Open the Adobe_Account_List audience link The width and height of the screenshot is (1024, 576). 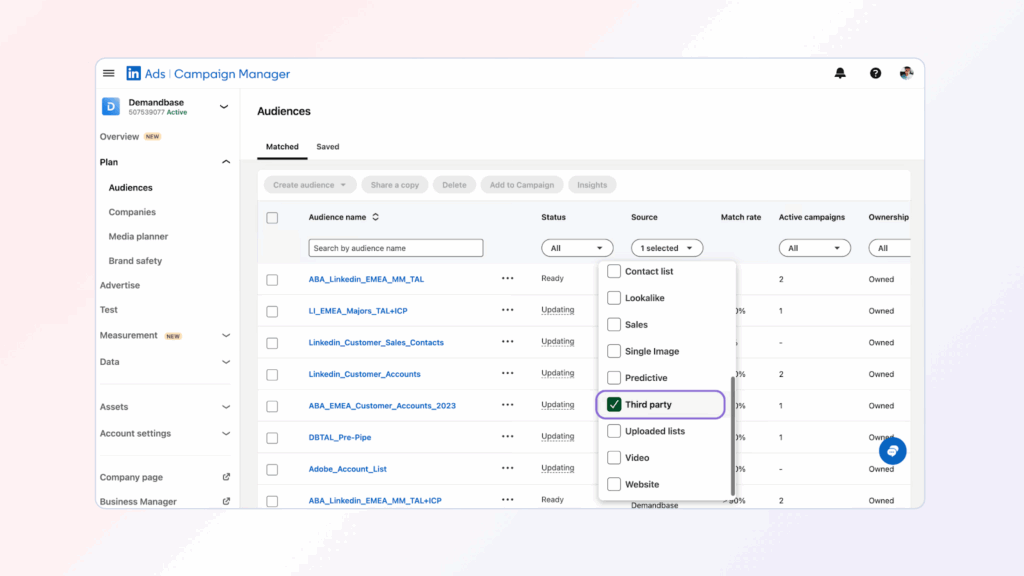click(x=347, y=469)
